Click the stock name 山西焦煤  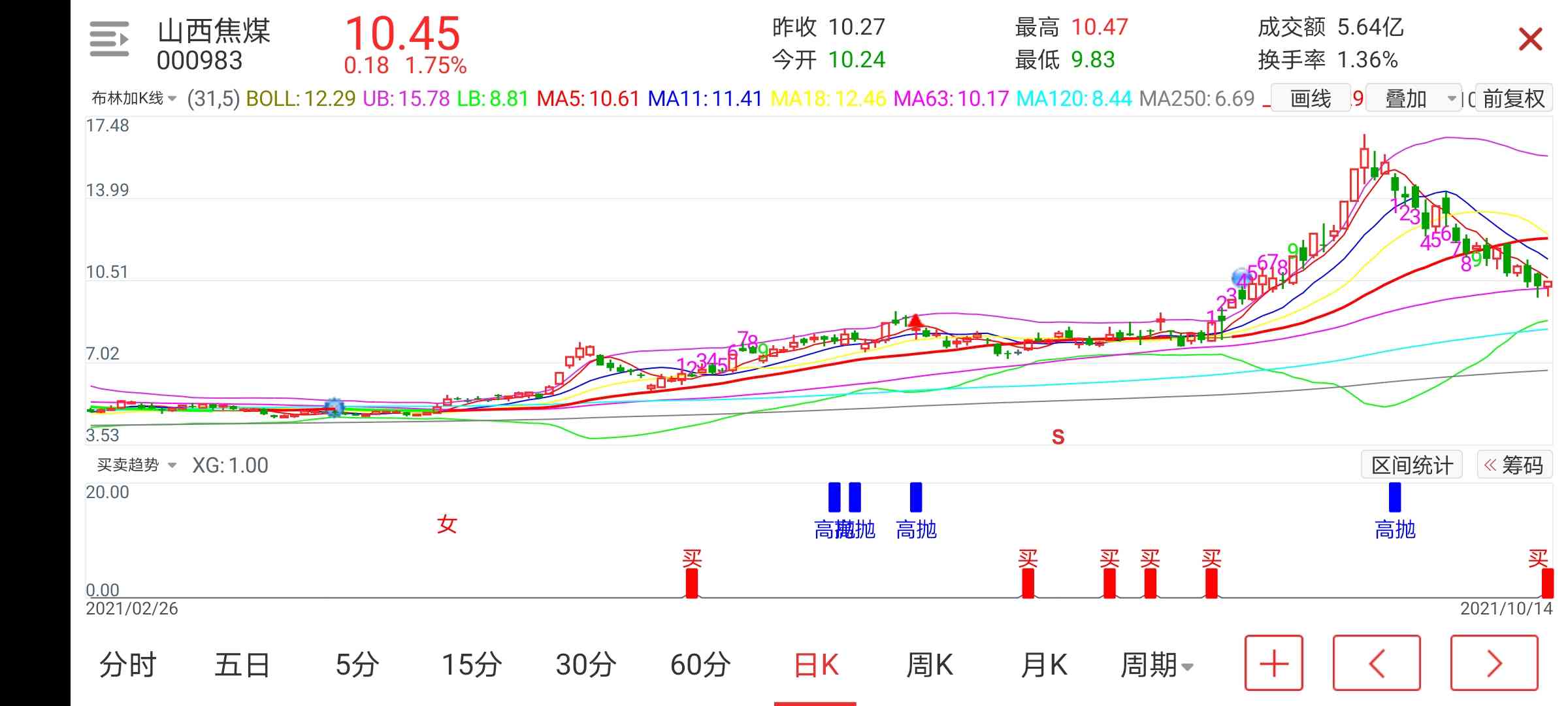click(214, 31)
